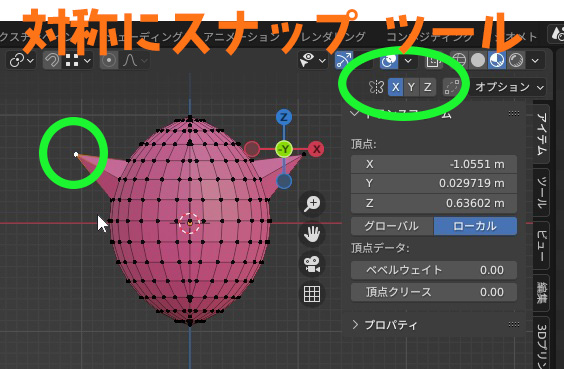Enable Z axis mirror symmetry
The height and width of the screenshot is (369, 564).
coord(427,87)
